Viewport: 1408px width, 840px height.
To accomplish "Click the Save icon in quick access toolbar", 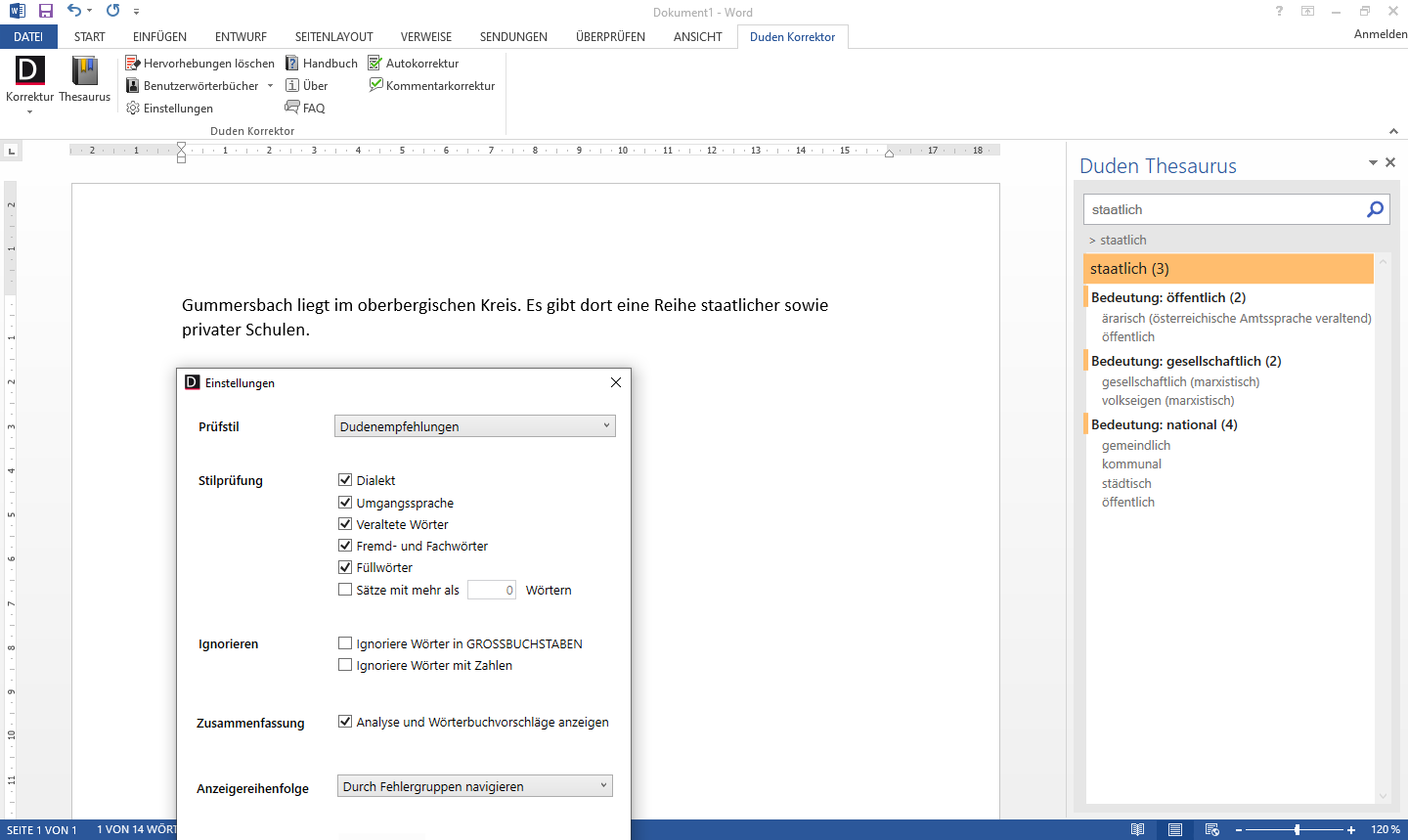I will (x=46, y=12).
